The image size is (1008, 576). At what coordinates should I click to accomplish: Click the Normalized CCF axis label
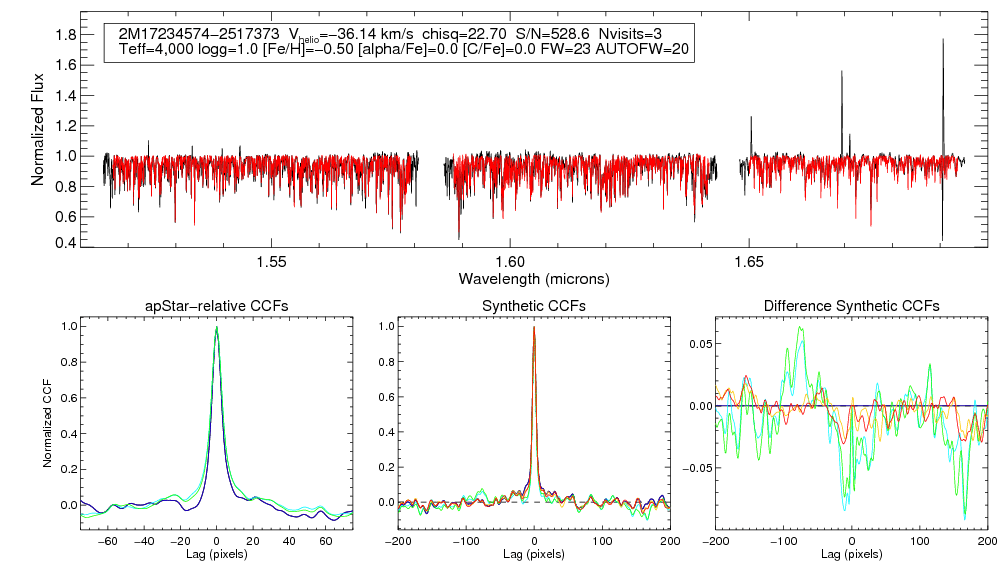click(x=47, y=422)
